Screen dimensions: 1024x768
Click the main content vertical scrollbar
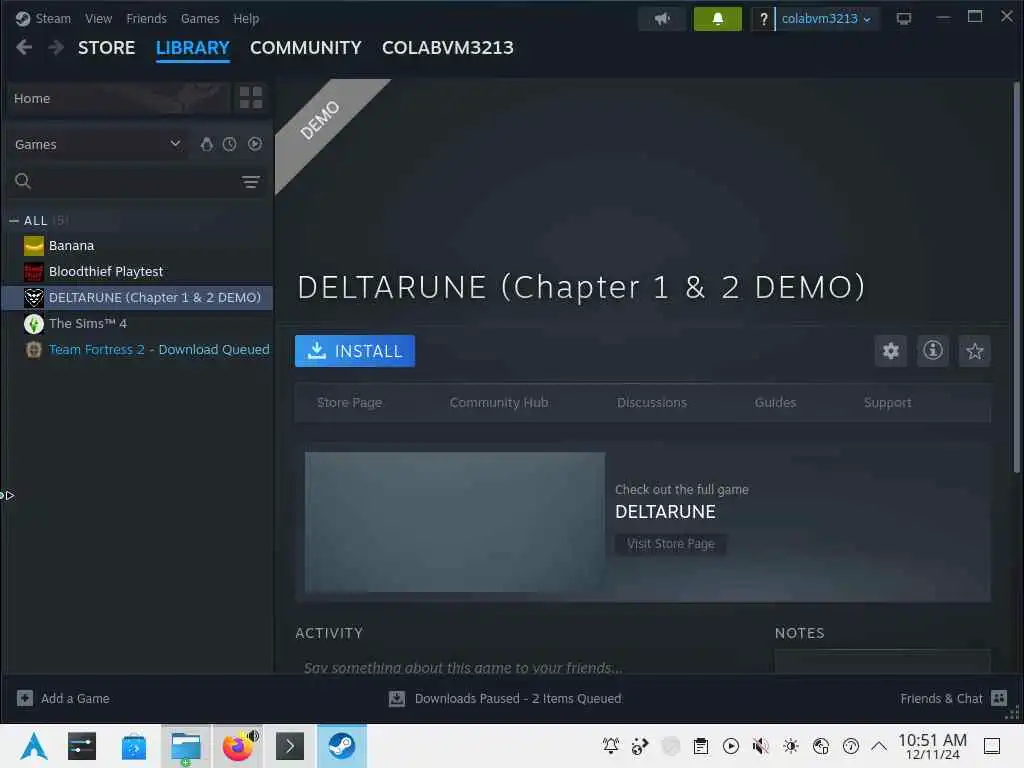pos(1016,277)
